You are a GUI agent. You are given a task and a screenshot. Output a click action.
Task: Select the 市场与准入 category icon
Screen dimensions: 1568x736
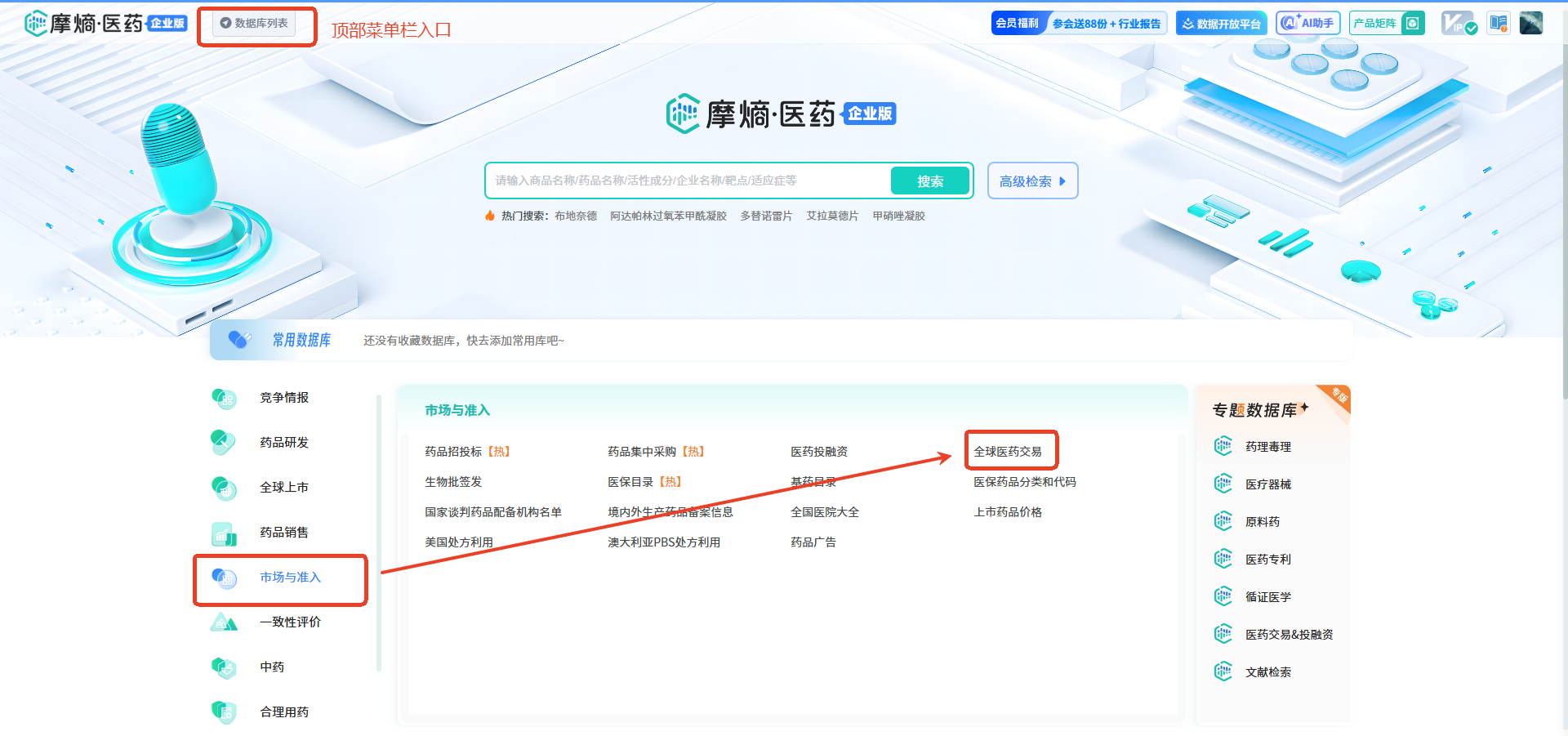[224, 578]
